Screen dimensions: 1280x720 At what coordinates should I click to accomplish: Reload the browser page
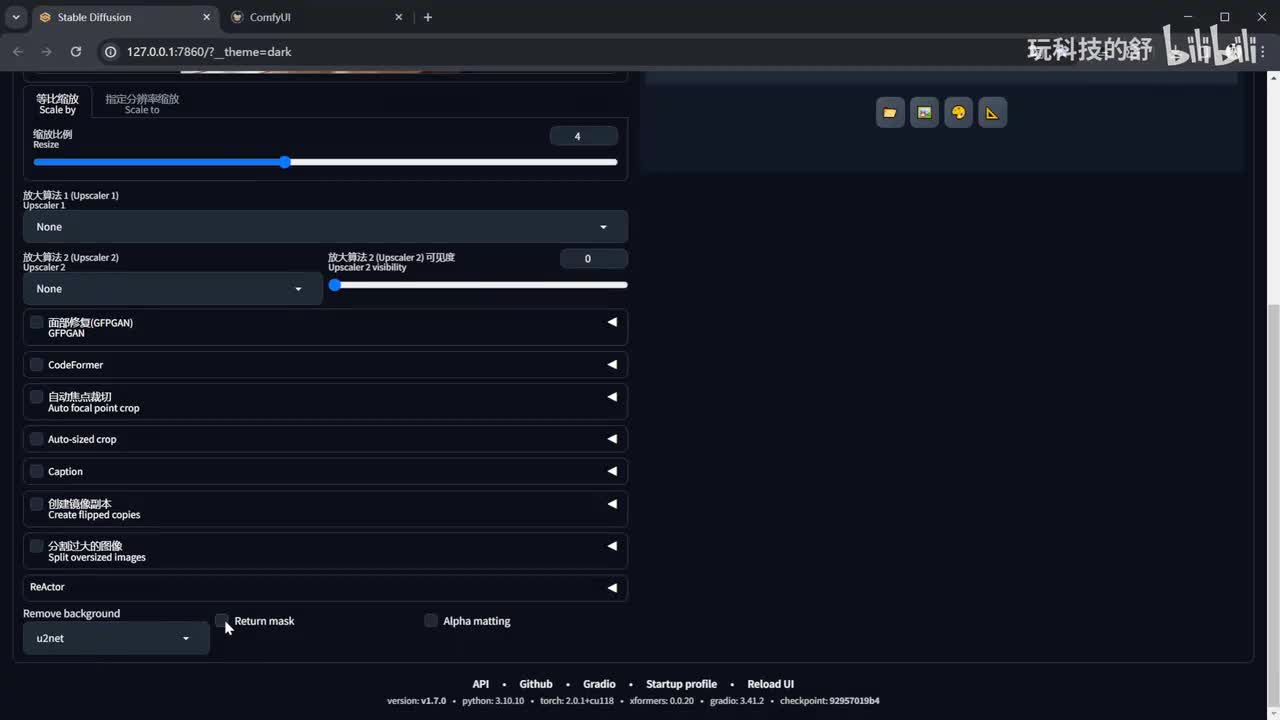76,51
